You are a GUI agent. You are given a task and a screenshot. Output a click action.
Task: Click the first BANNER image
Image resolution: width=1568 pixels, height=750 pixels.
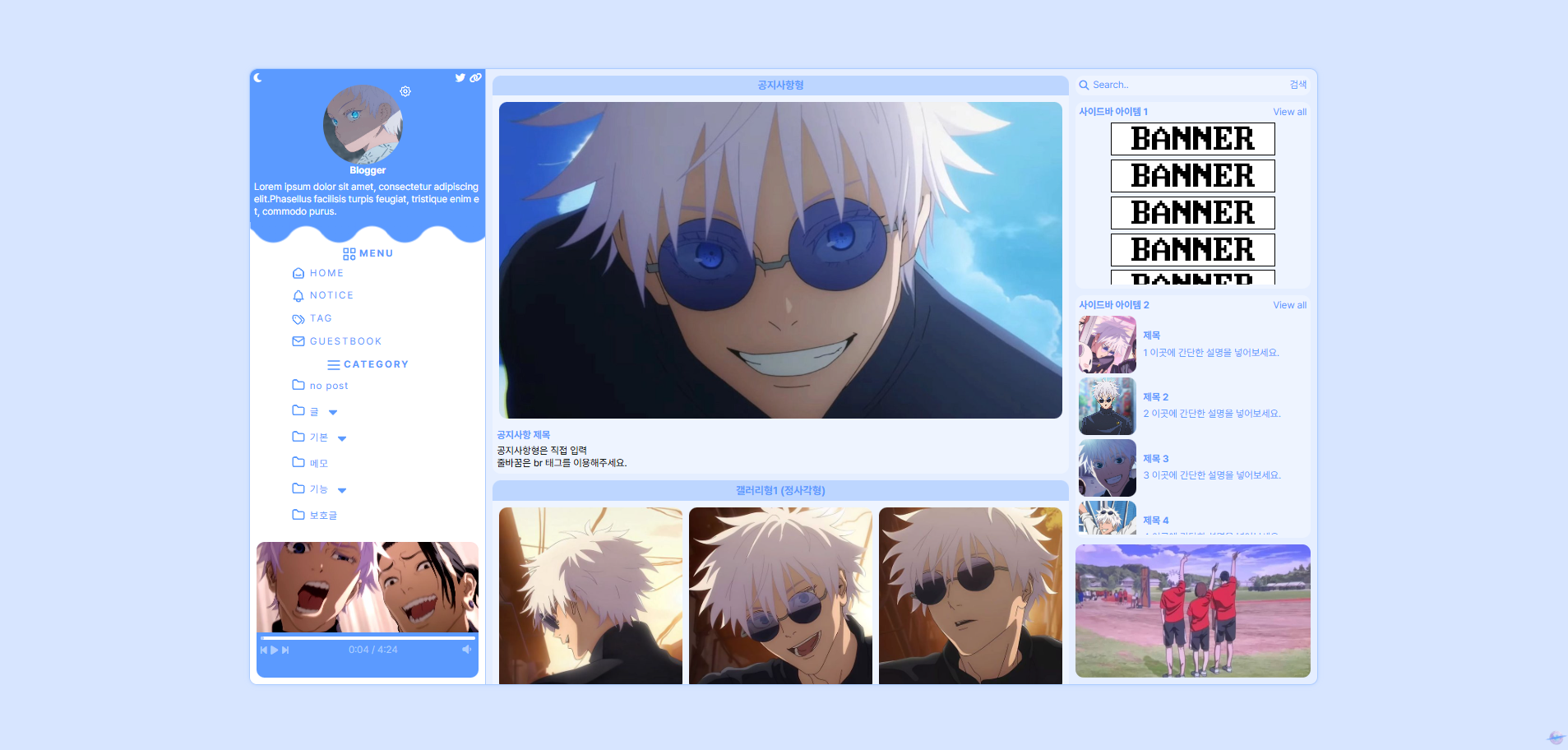[x=1192, y=139]
